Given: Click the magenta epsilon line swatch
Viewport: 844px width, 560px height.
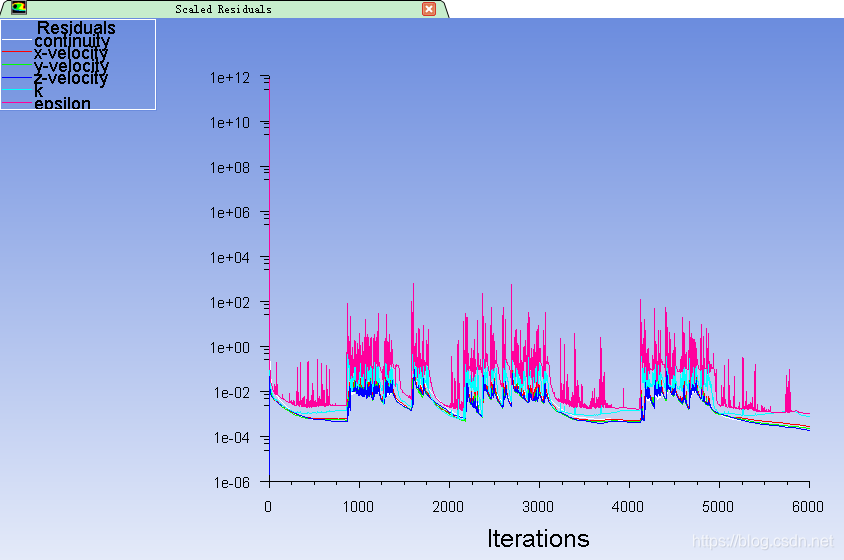Looking at the screenshot, I should [x=16, y=102].
